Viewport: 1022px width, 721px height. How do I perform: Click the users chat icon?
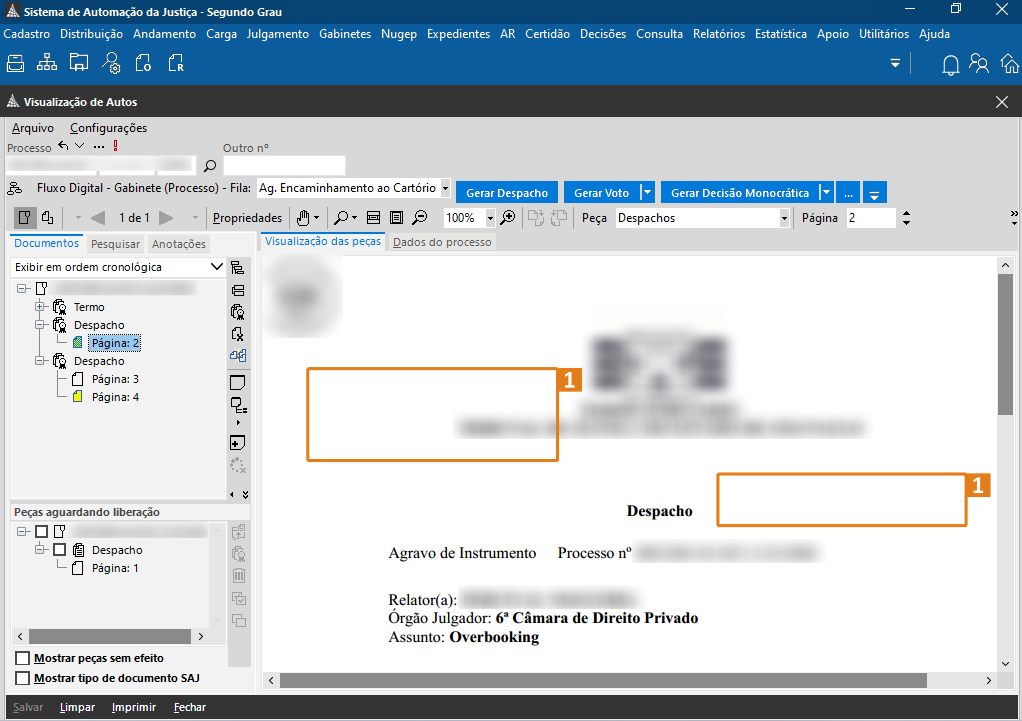pyautogui.click(x=978, y=64)
